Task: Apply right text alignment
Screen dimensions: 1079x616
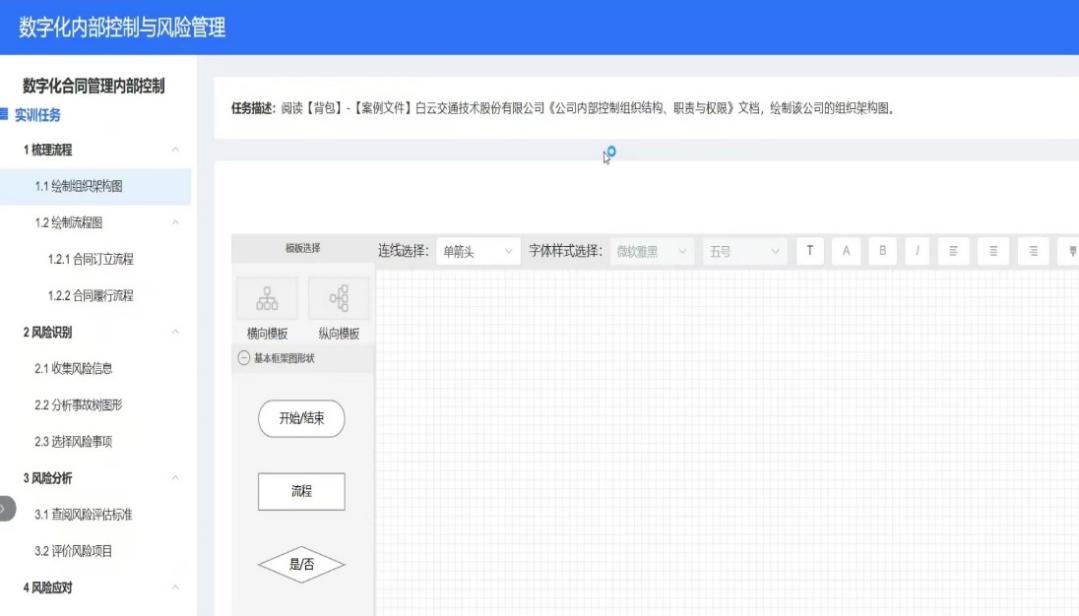Action: tap(1033, 252)
